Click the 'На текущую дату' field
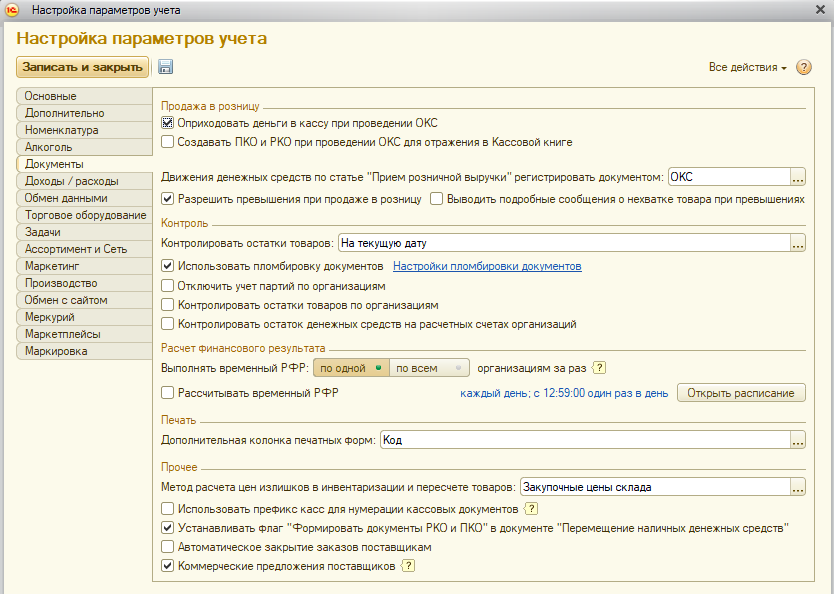 [x=564, y=243]
